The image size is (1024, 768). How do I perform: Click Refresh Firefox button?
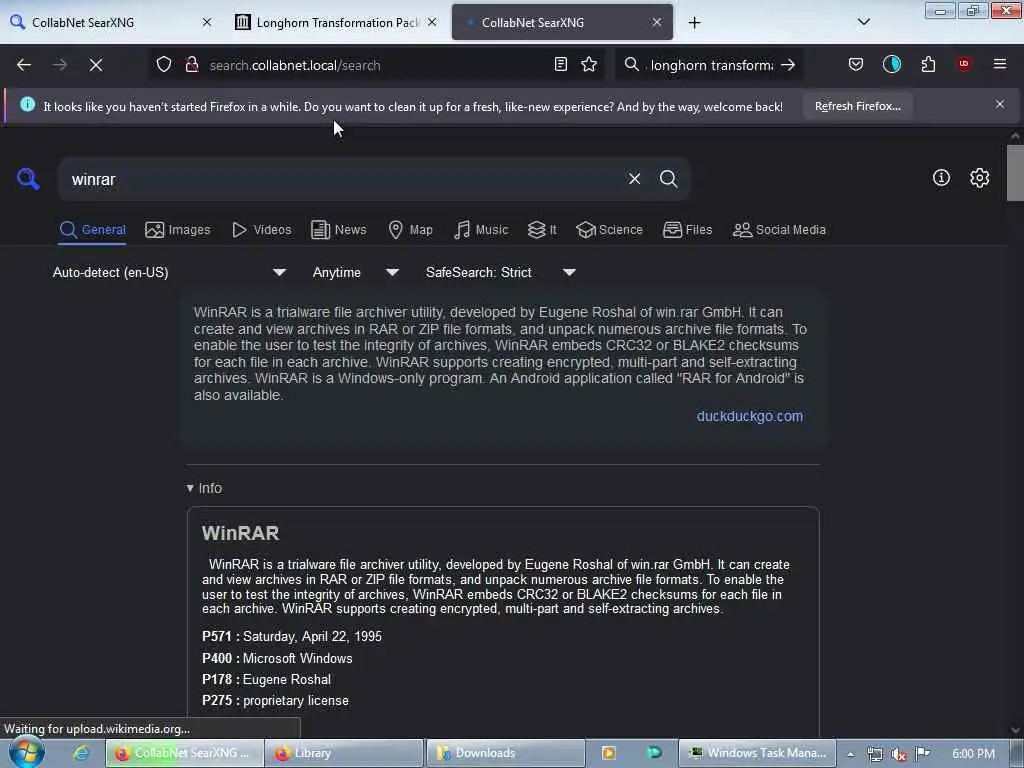tap(857, 106)
